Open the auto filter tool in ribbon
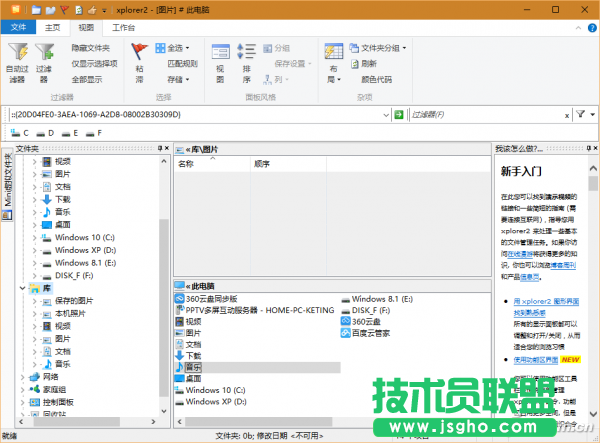This screenshot has height=443, width=600. 18,62
